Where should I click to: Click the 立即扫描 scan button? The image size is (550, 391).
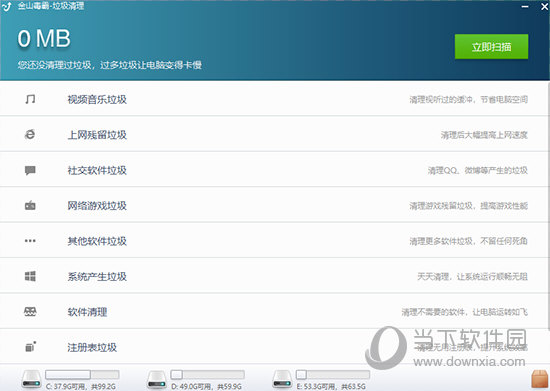click(491, 47)
